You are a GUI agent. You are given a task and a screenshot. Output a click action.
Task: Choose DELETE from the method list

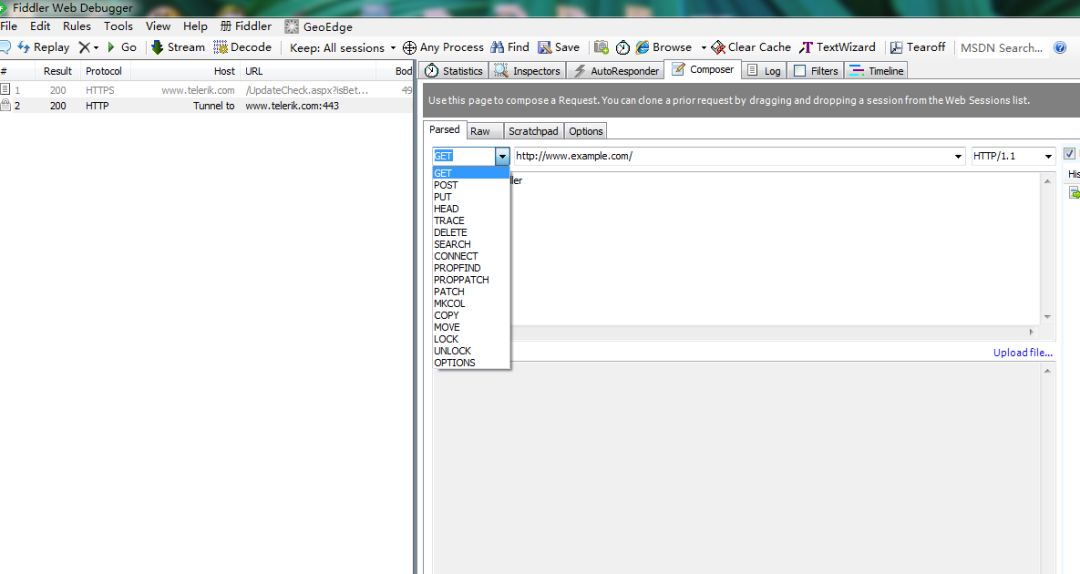[471, 232]
